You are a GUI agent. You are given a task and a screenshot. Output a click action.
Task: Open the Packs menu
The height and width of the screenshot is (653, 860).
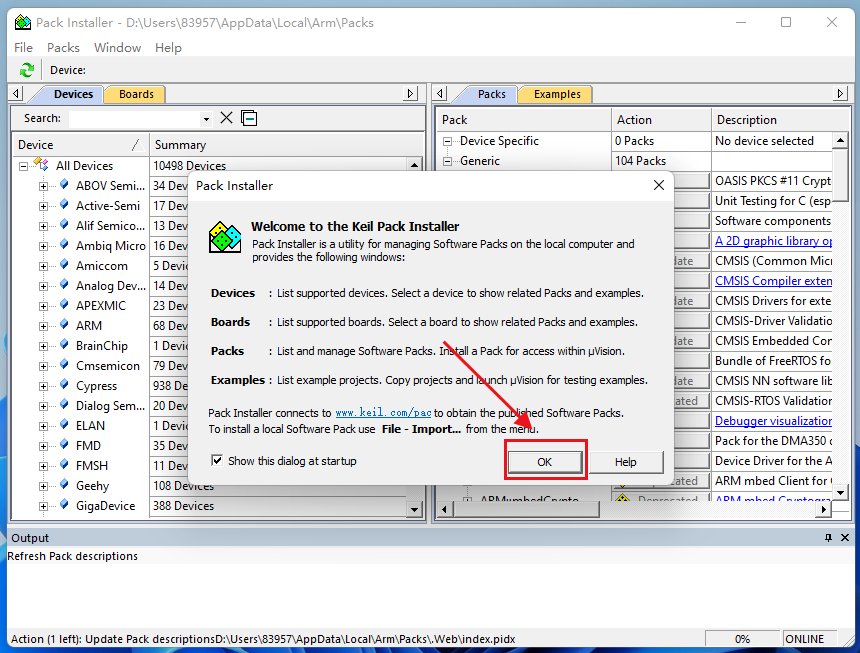[x=63, y=48]
